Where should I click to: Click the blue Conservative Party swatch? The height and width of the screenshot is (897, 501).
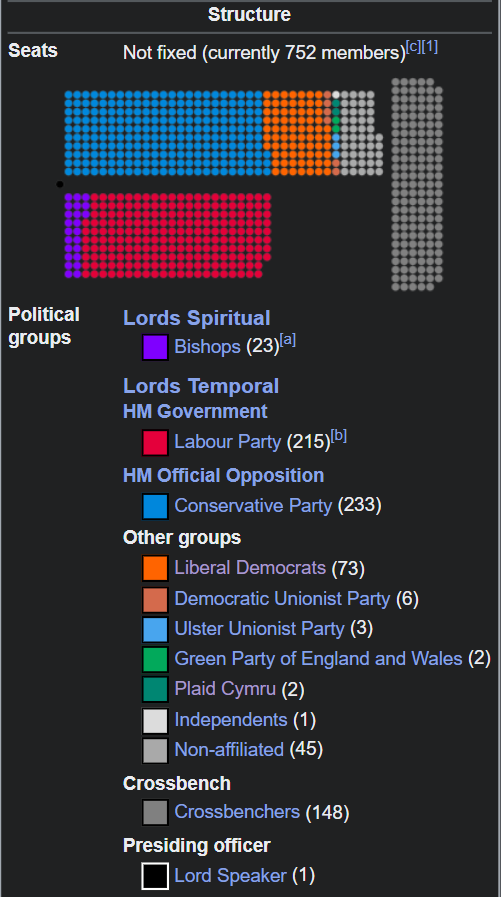coord(155,506)
